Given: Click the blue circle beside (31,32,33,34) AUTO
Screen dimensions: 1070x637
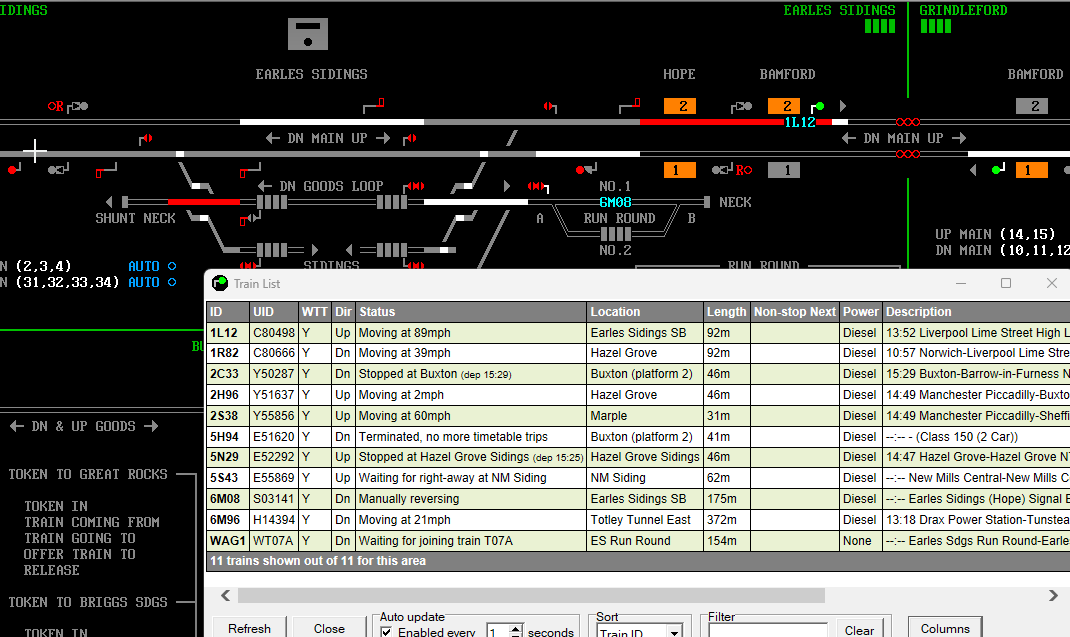Looking at the screenshot, I should pyautogui.click(x=172, y=282).
